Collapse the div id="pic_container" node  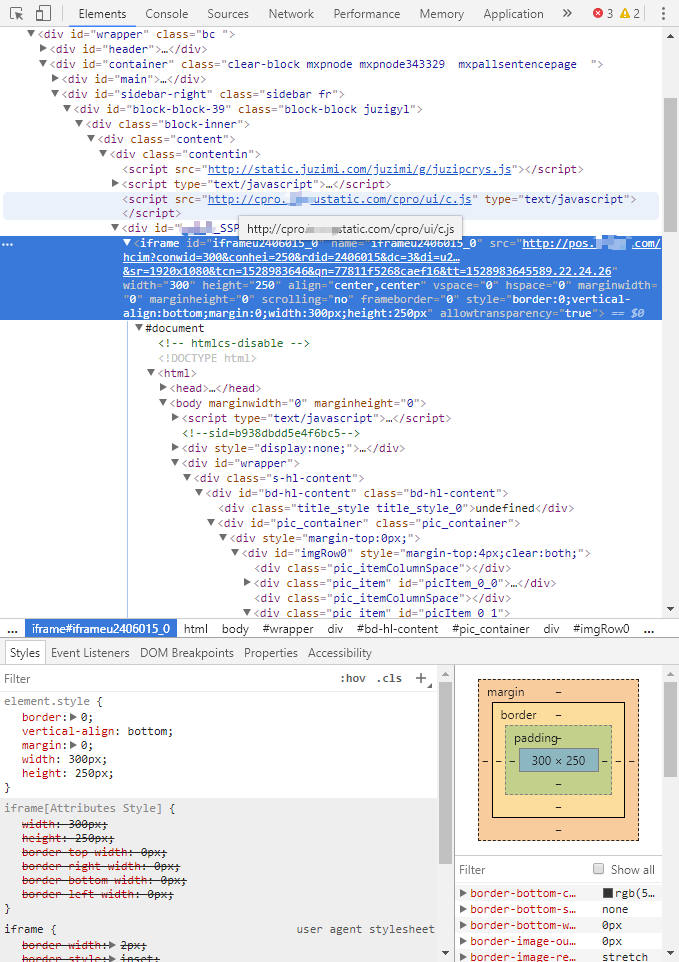click(212, 523)
